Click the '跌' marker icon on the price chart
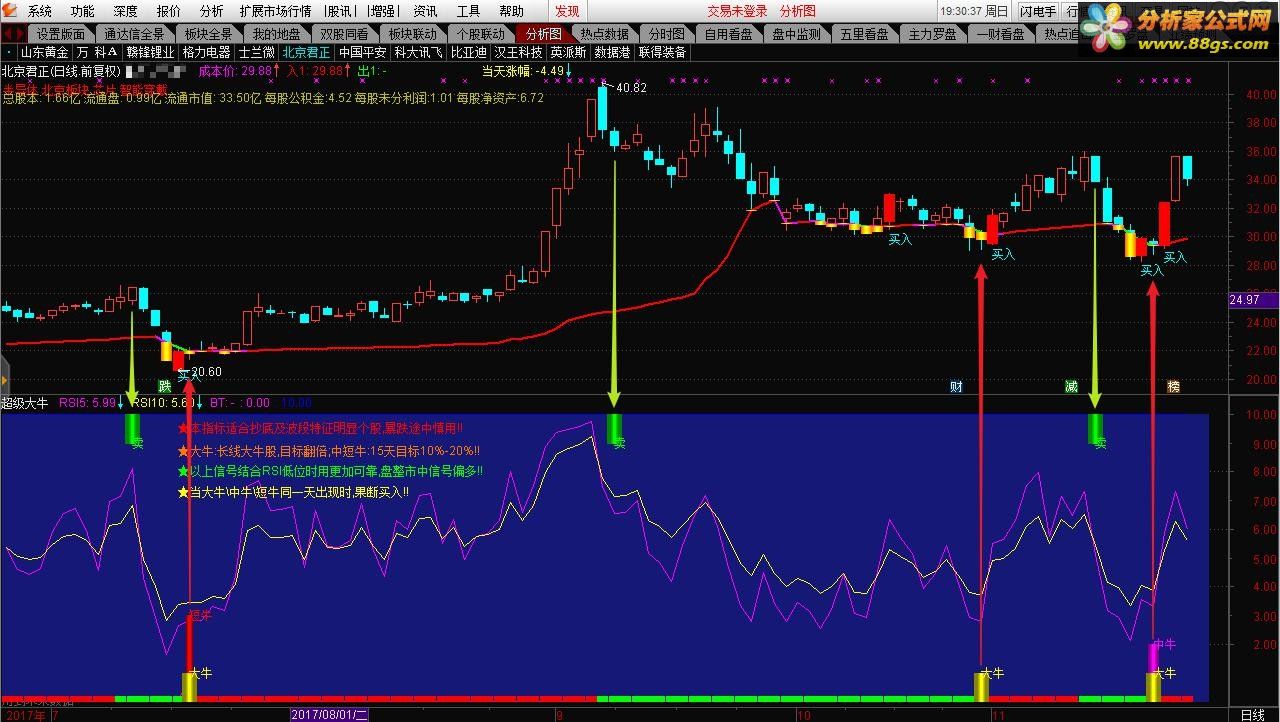 pos(164,386)
